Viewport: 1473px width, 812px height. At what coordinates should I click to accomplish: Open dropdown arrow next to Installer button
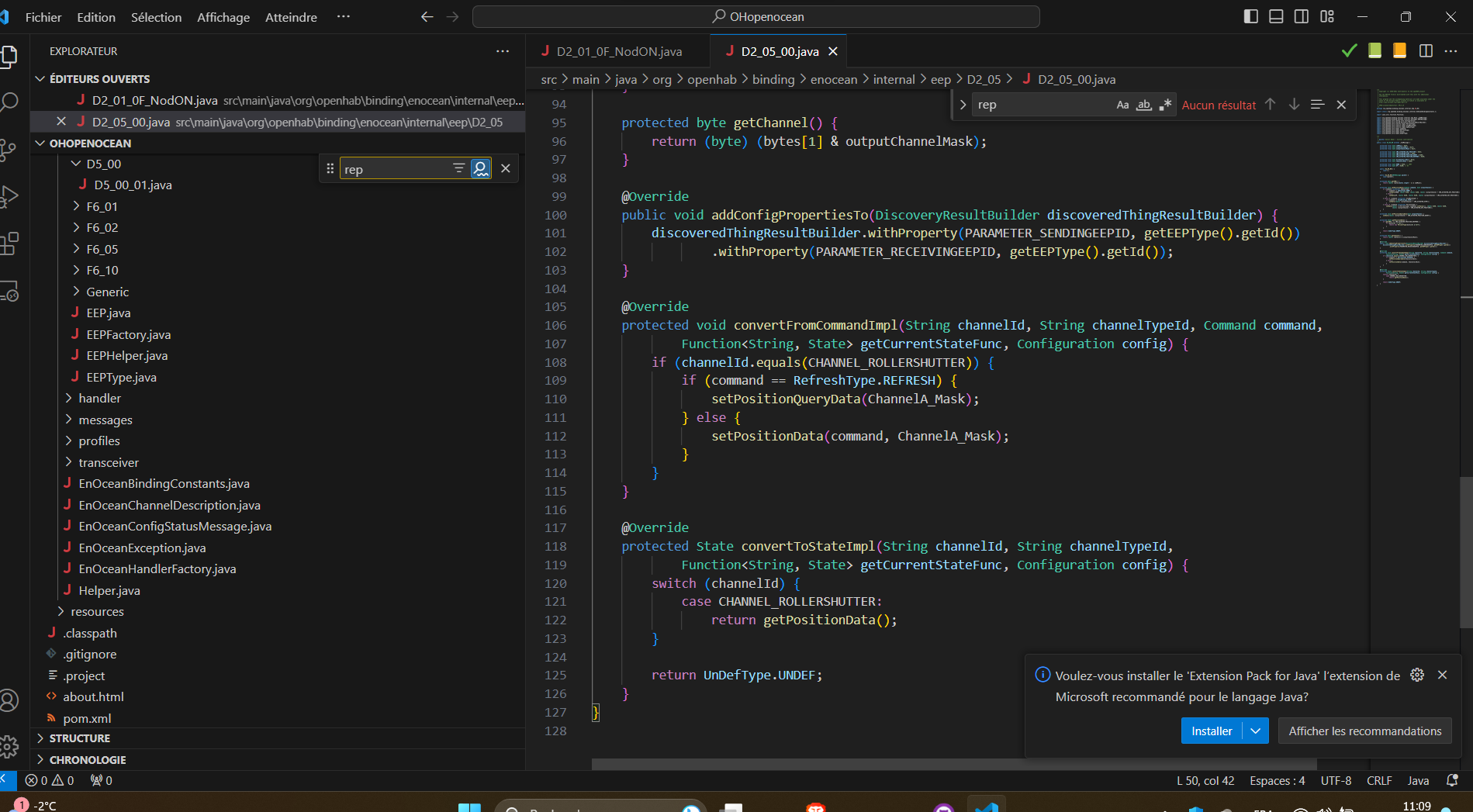[1255, 731]
